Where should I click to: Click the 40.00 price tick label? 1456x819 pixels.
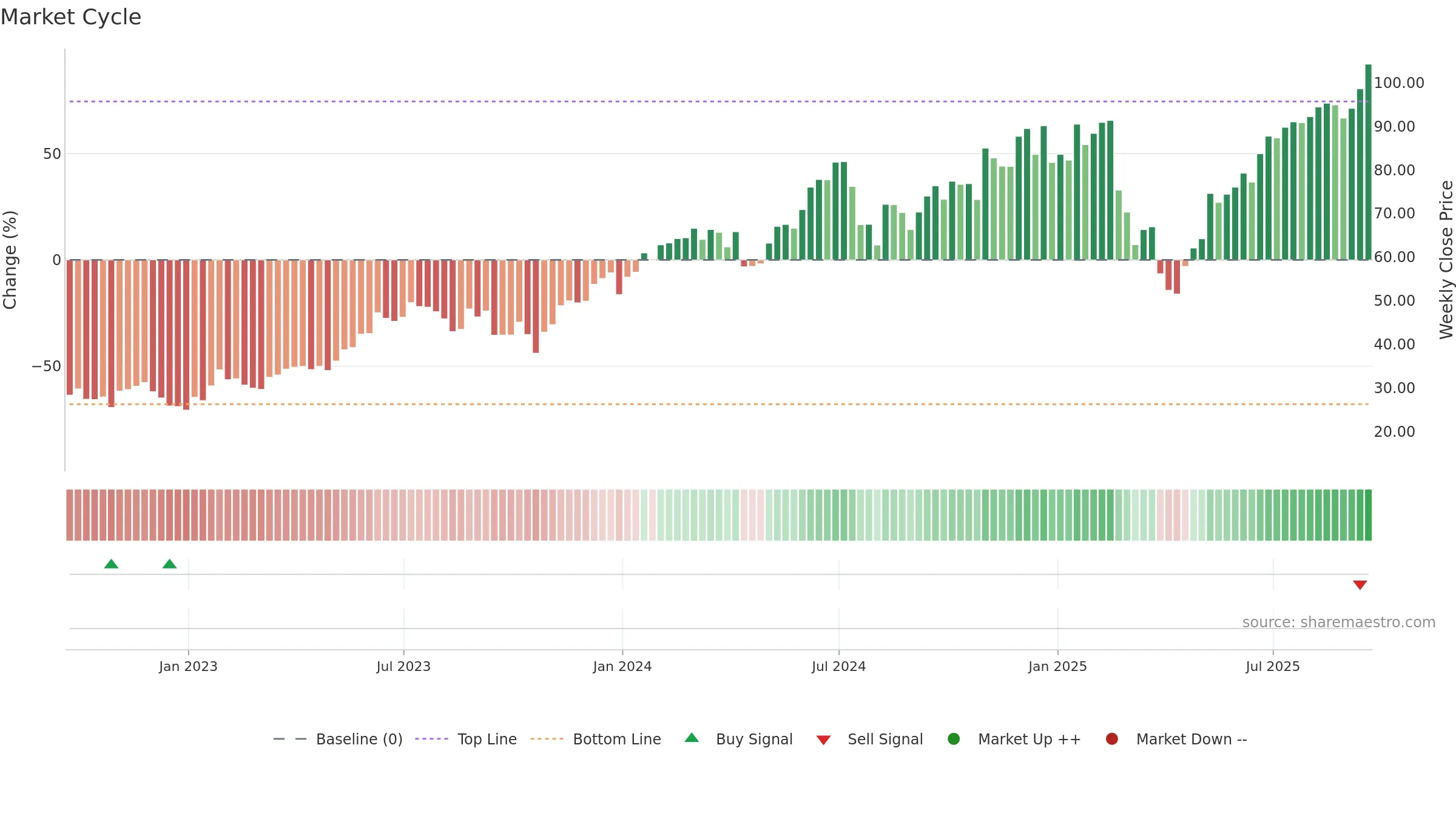tap(1394, 345)
